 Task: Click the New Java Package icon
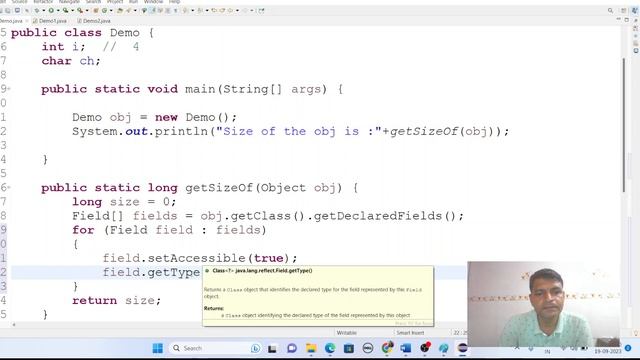click(96, 10)
